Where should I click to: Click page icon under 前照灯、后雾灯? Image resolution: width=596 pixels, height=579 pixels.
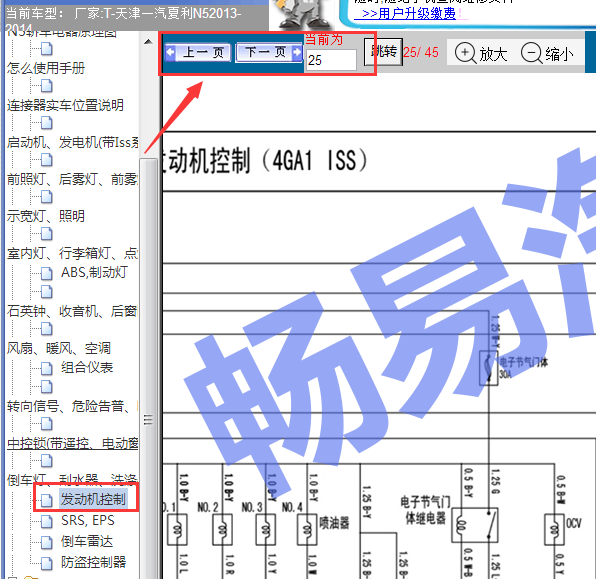pos(47,197)
